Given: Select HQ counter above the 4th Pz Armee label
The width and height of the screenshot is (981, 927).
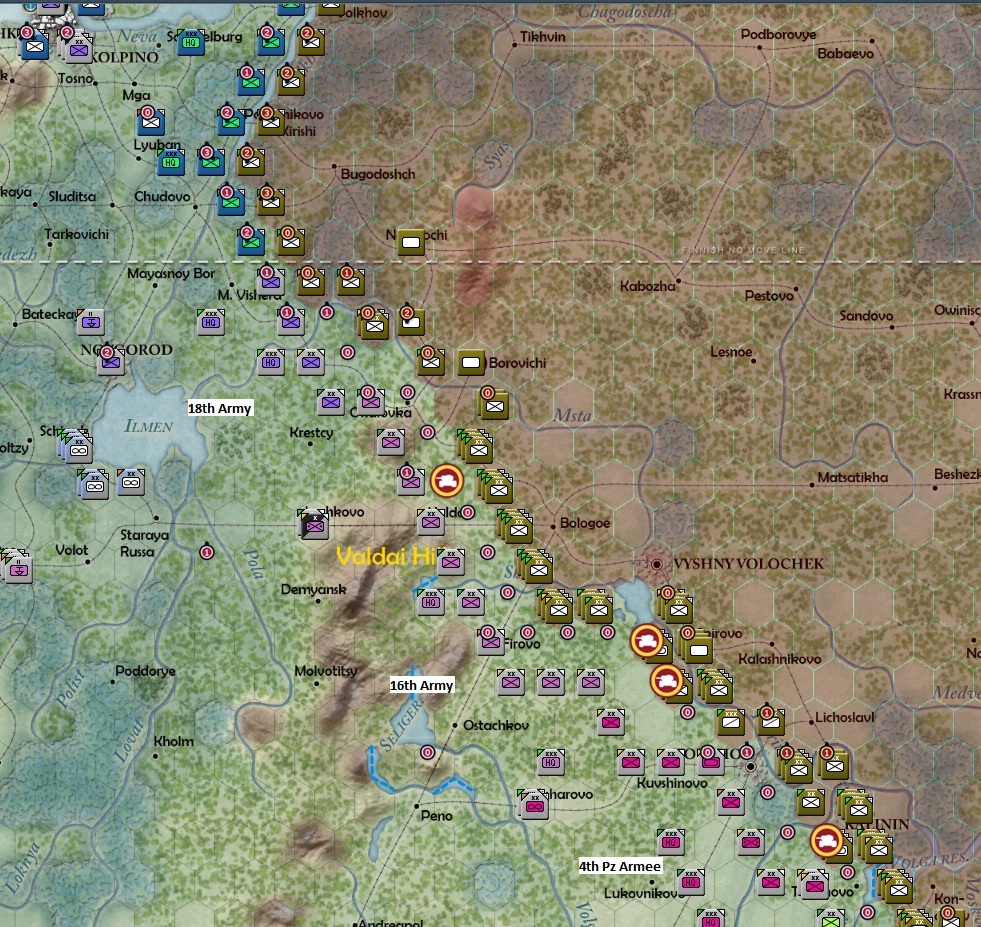Looking at the screenshot, I should coord(671,841).
